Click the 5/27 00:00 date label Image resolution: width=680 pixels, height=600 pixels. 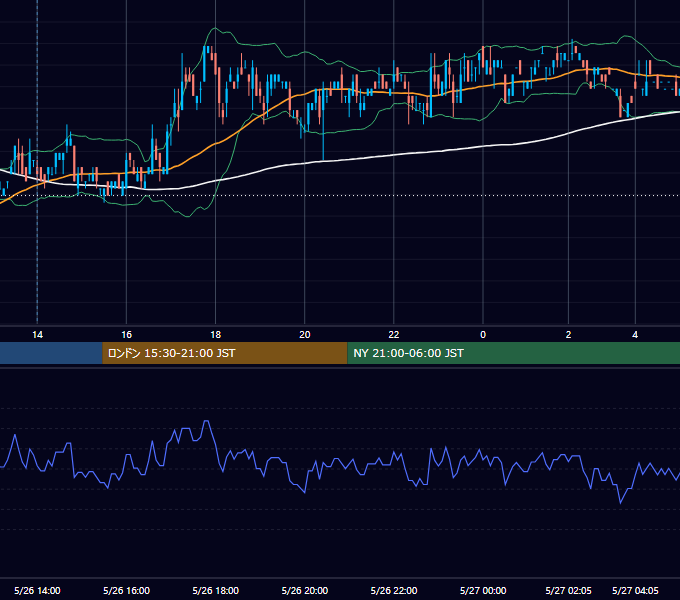pyautogui.click(x=483, y=590)
